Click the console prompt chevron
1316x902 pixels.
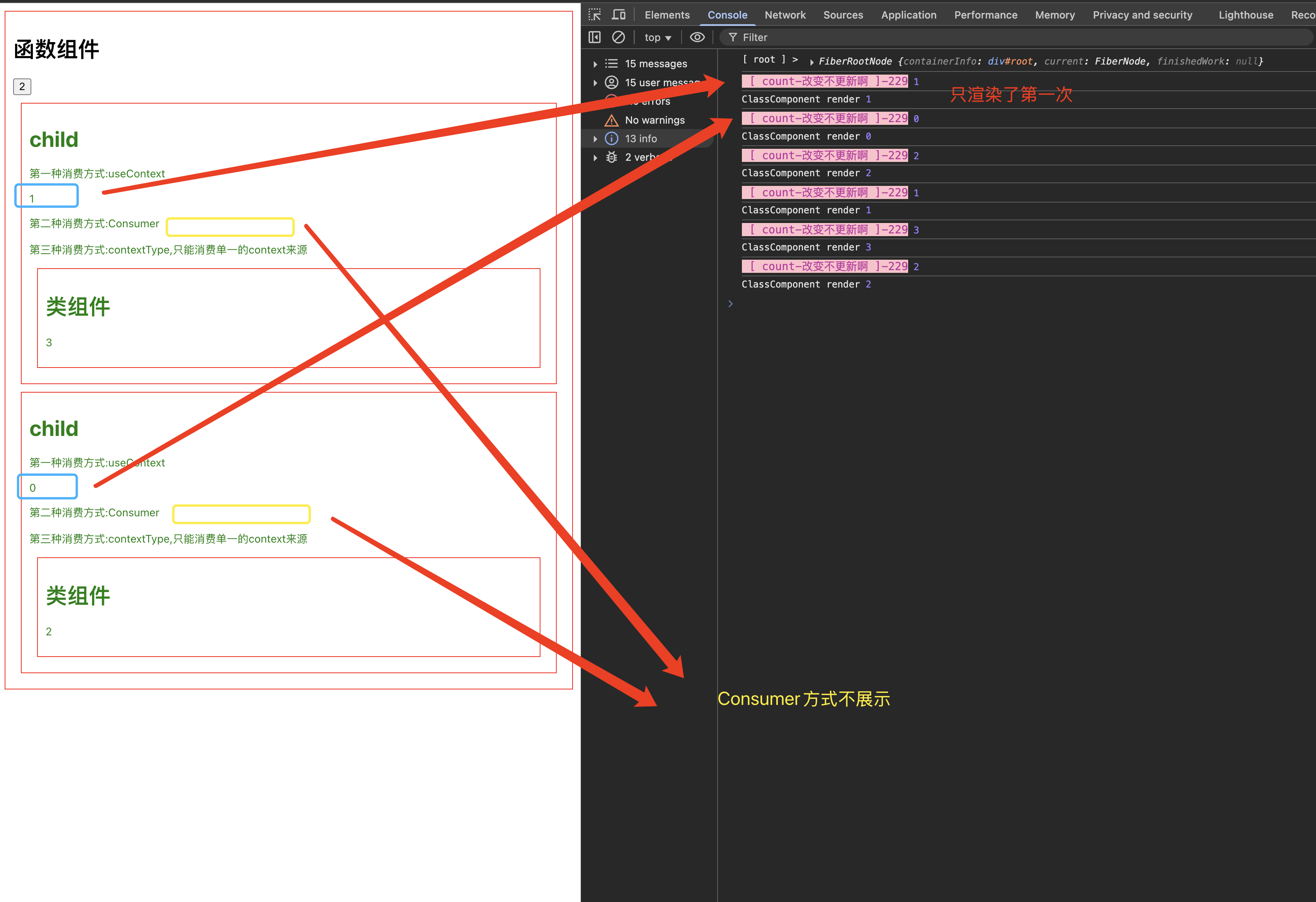[730, 304]
